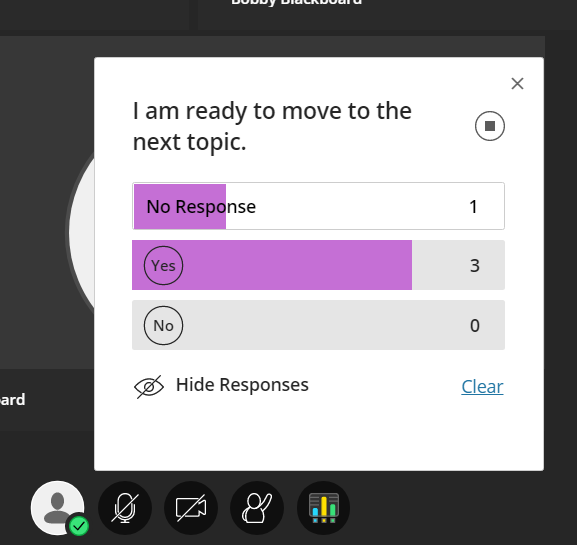Raise your hand
577x545 pixels.
click(257, 508)
